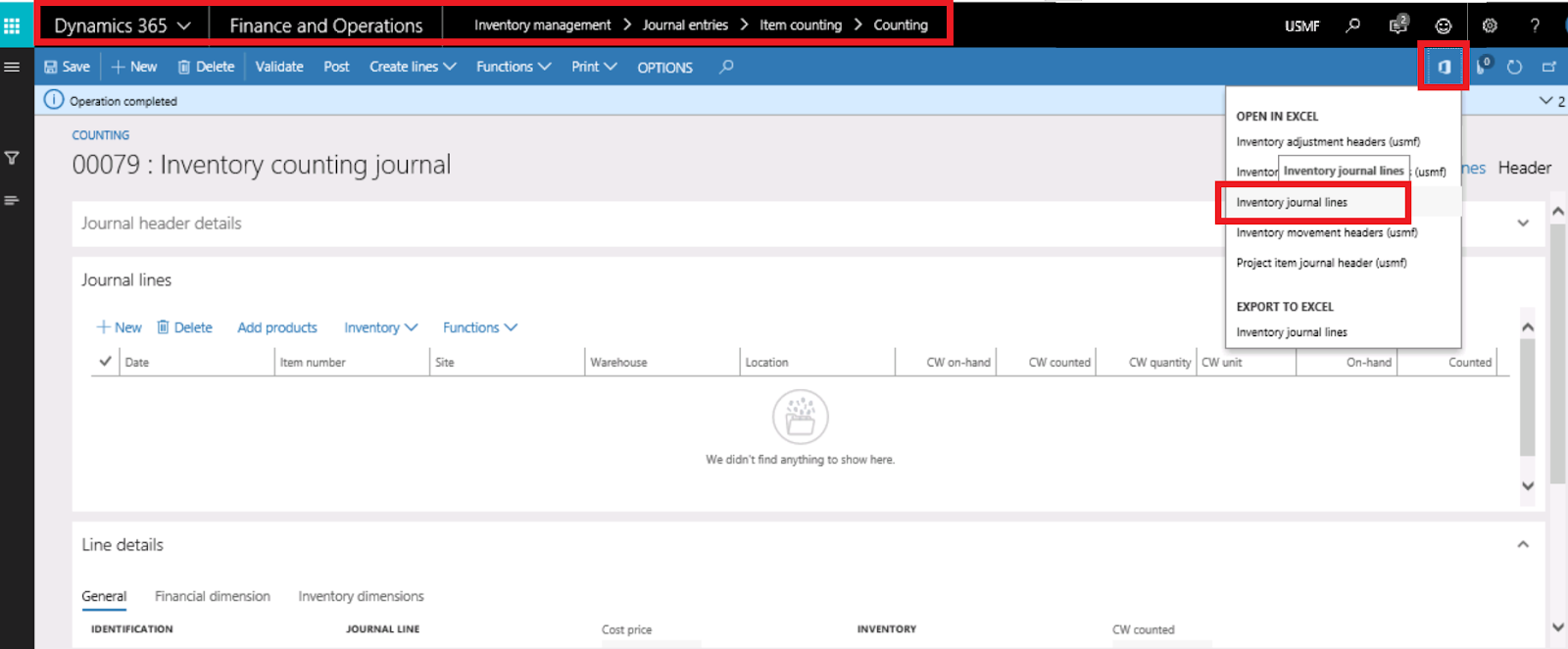1568x649 pixels.
Task: Click the journal lines grid scrollbar up arrow
Action: pyautogui.click(x=1528, y=327)
